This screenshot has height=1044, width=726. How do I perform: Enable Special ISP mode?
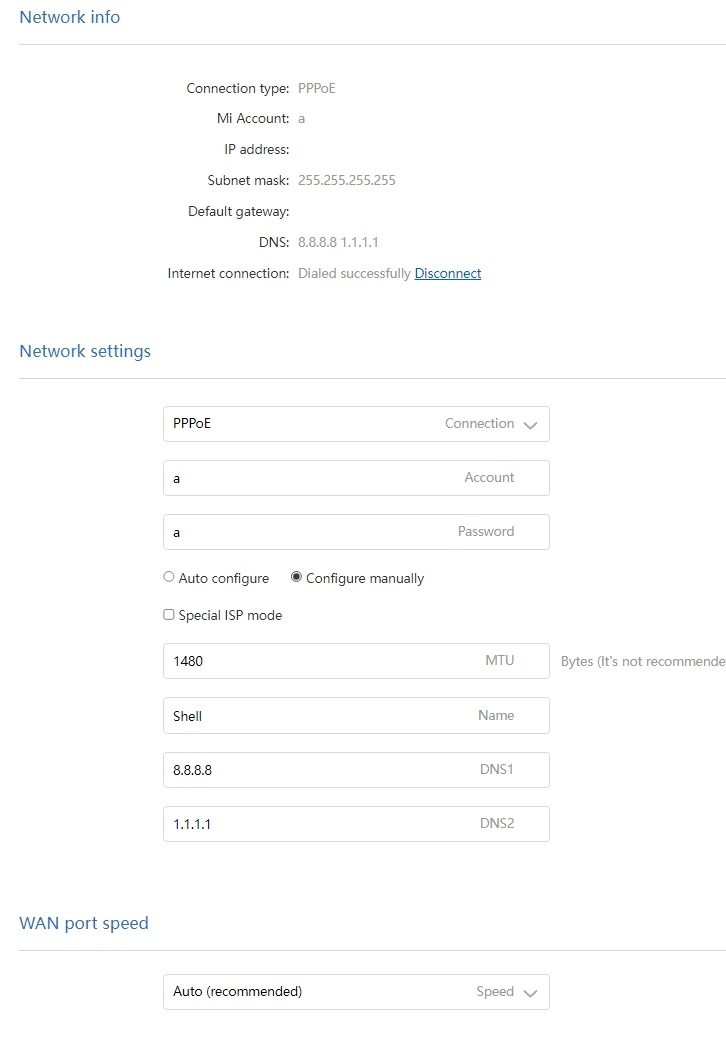click(x=168, y=614)
